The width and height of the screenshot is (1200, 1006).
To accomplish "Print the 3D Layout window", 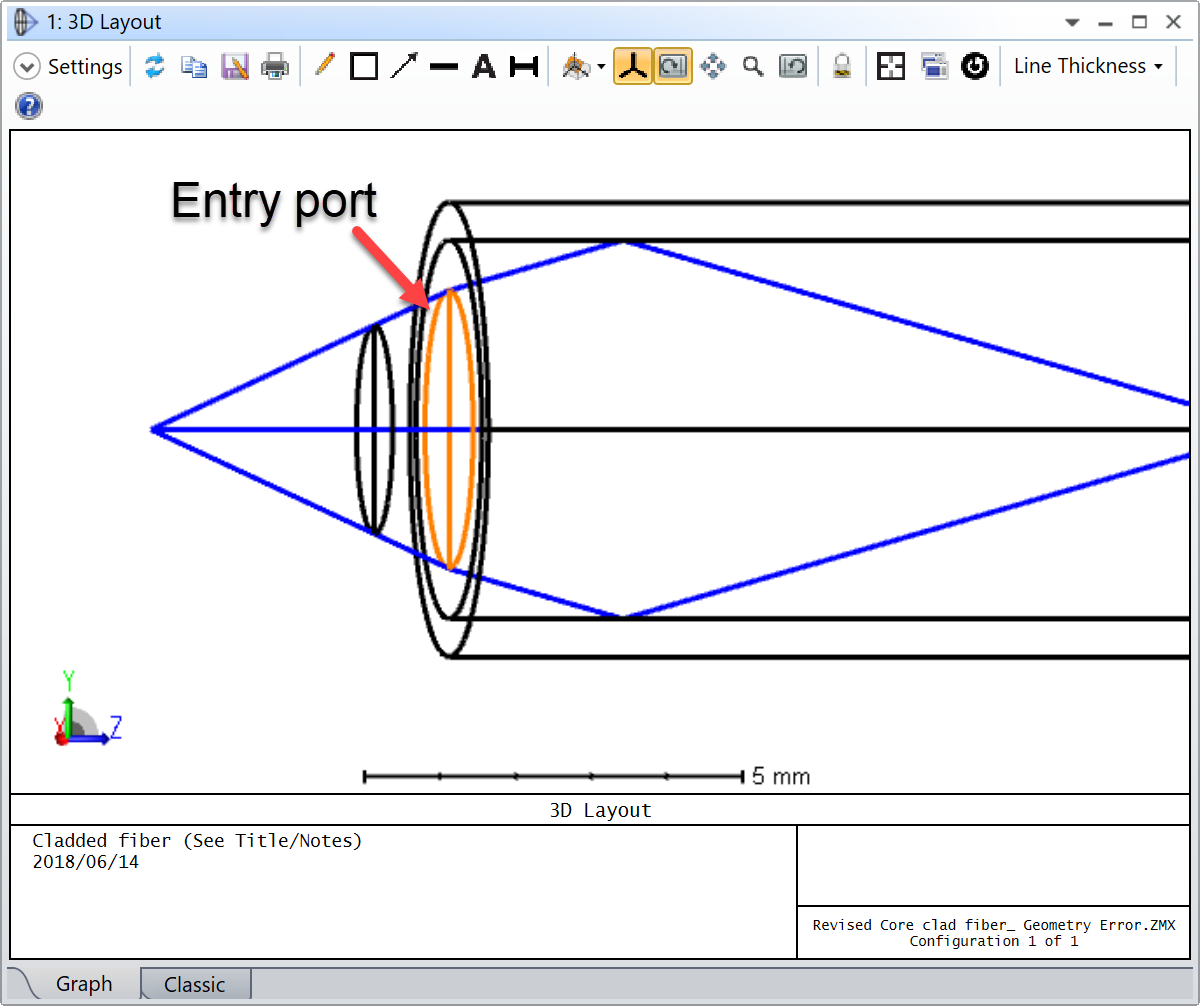I will click(275, 67).
